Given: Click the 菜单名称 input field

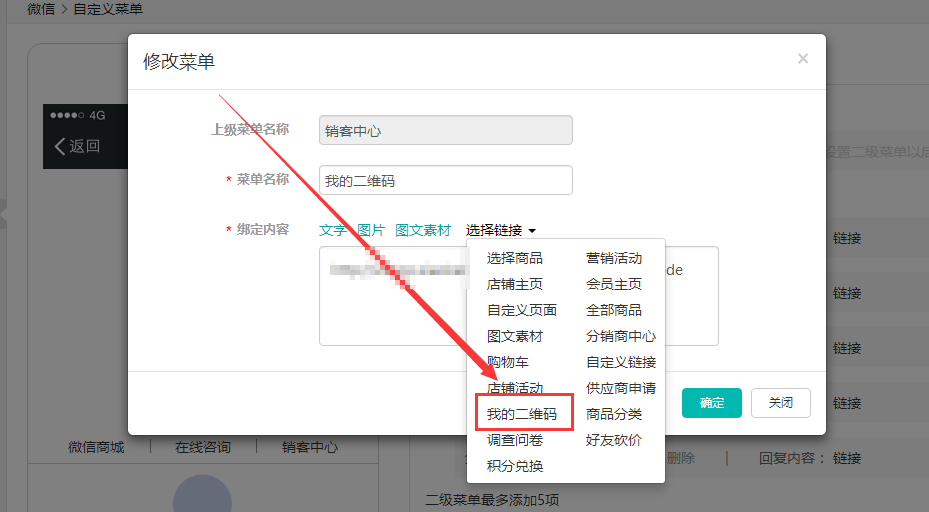Looking at the screenshot, I should point(446,181).
